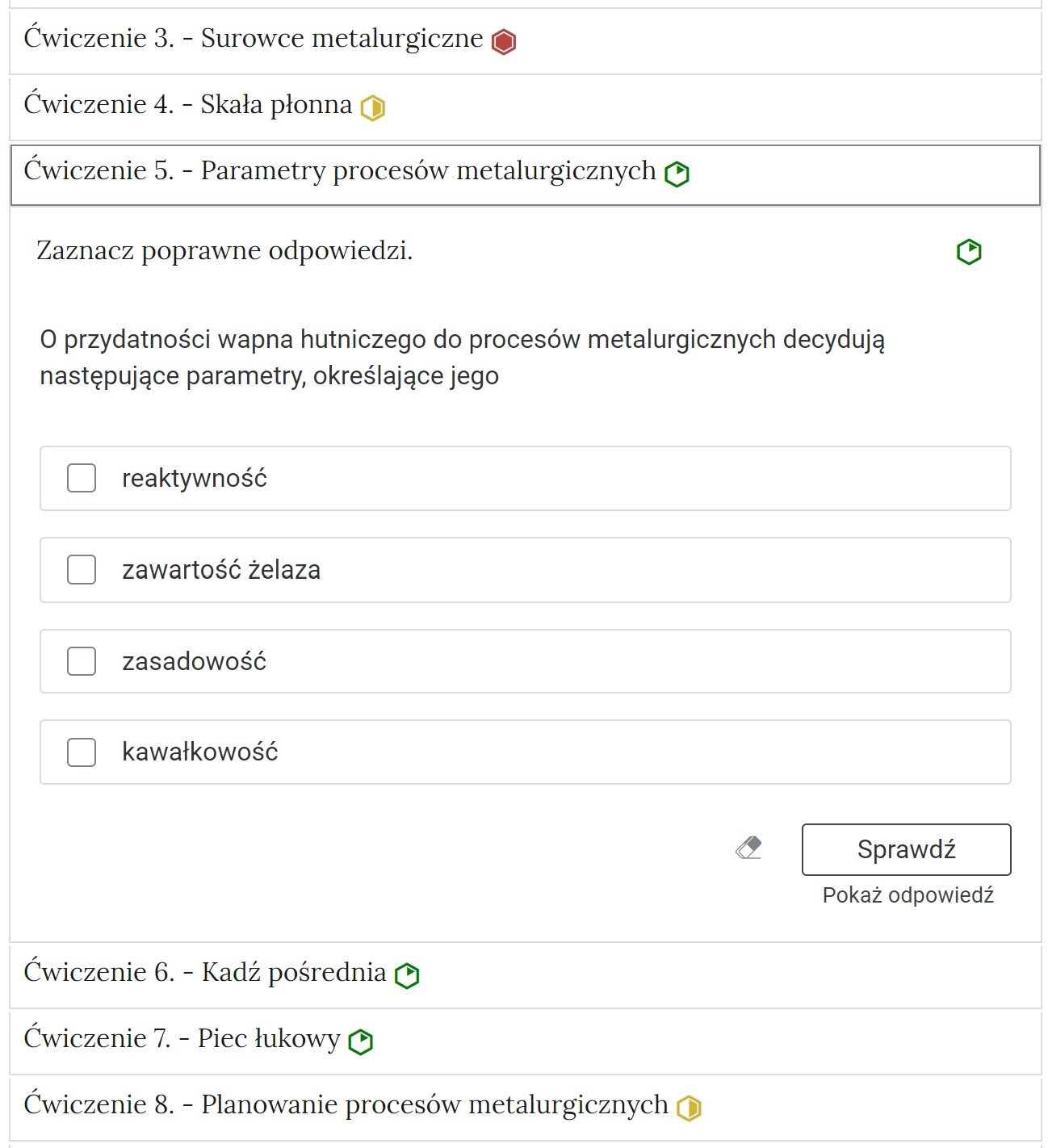This screenshot has width=1048, height=1148.
Task: Enable the zasadowość checkbox
Action: pos(81,661)
